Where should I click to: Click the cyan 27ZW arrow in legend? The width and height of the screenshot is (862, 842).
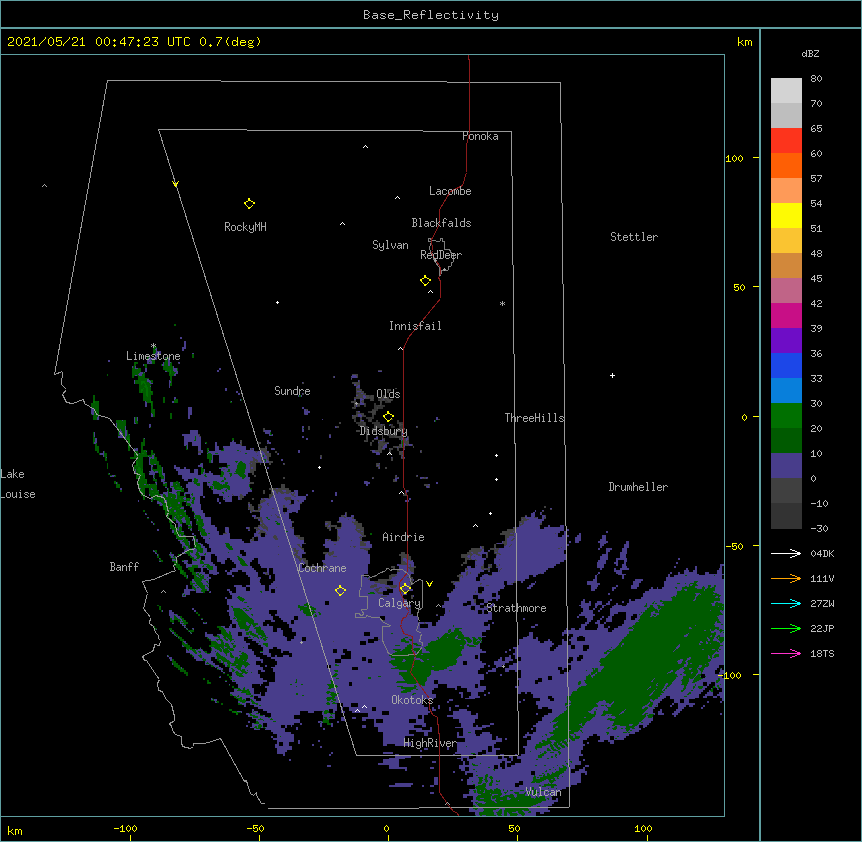tap(786, 603)
